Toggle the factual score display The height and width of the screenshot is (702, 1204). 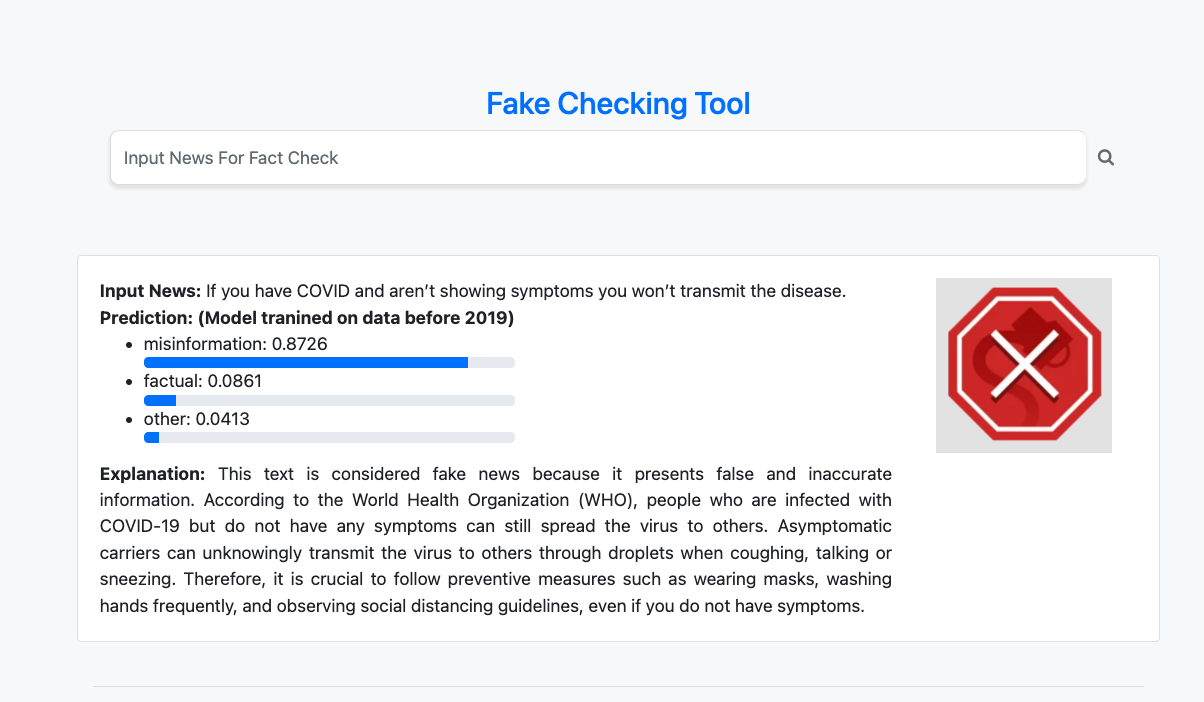pyautogui.click(x=203, y=381)
